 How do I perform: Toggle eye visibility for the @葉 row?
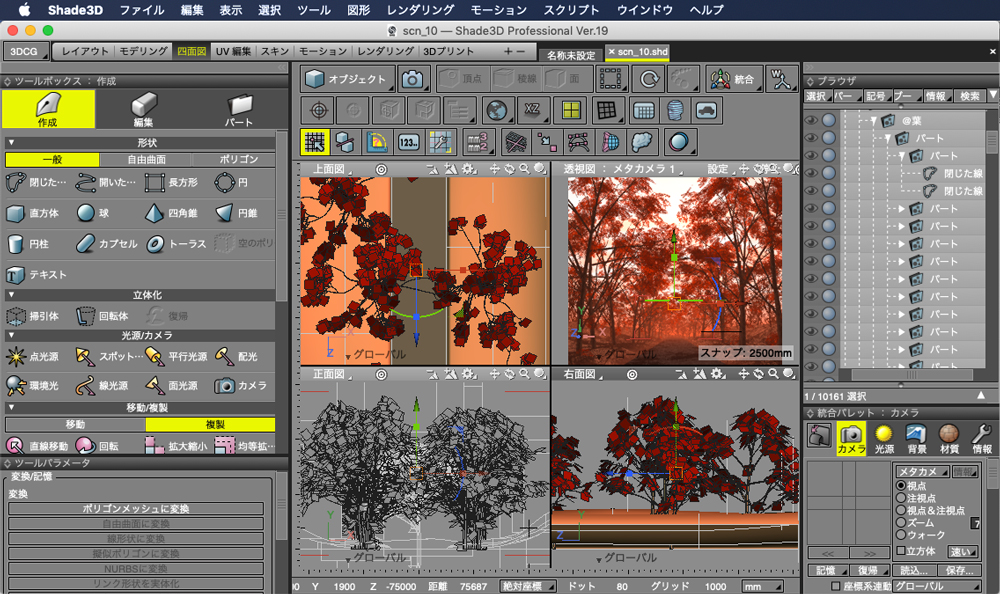[x=811, y=120]
